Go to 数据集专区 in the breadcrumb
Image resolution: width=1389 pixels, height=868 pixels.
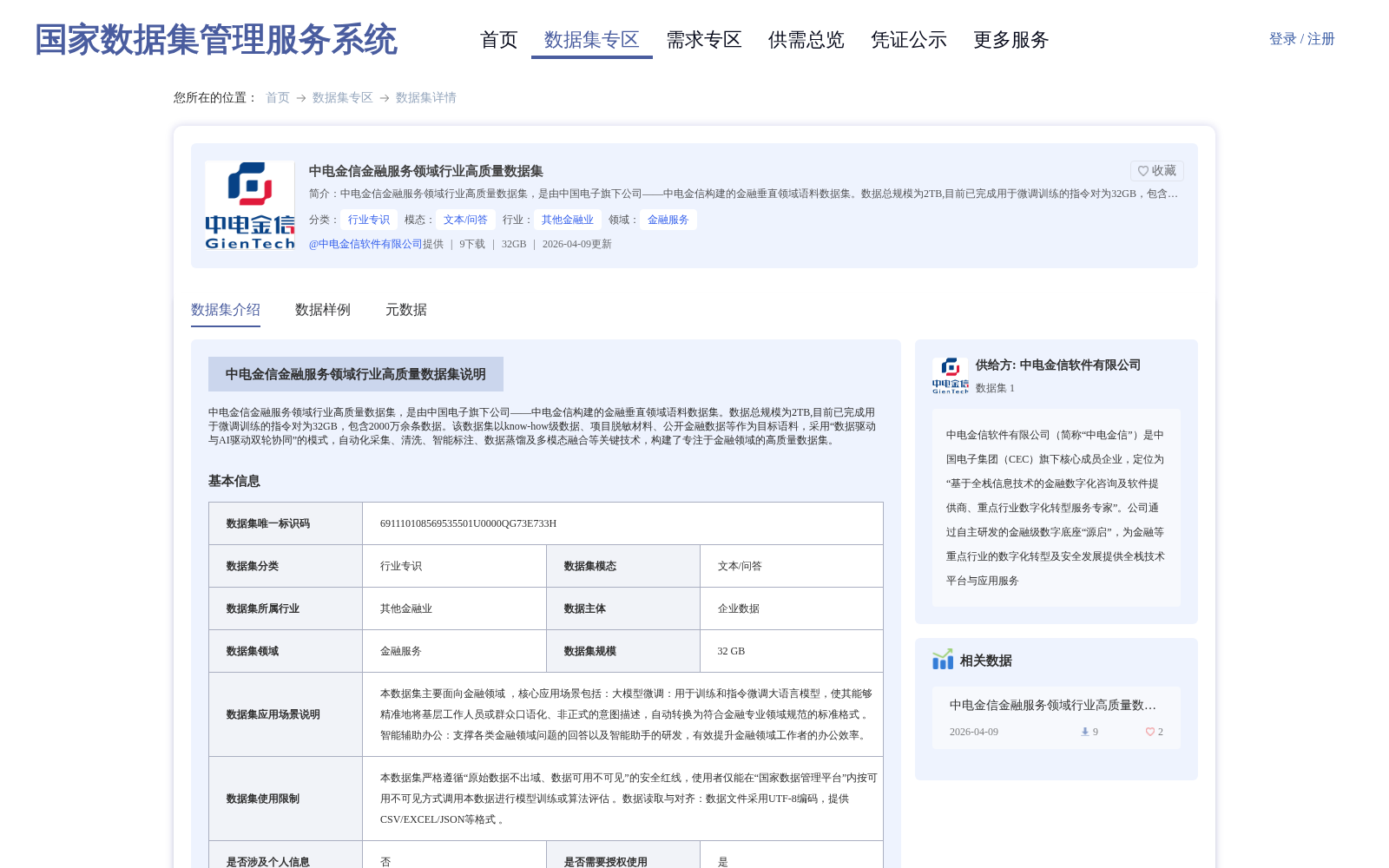[x=343, y=97]
